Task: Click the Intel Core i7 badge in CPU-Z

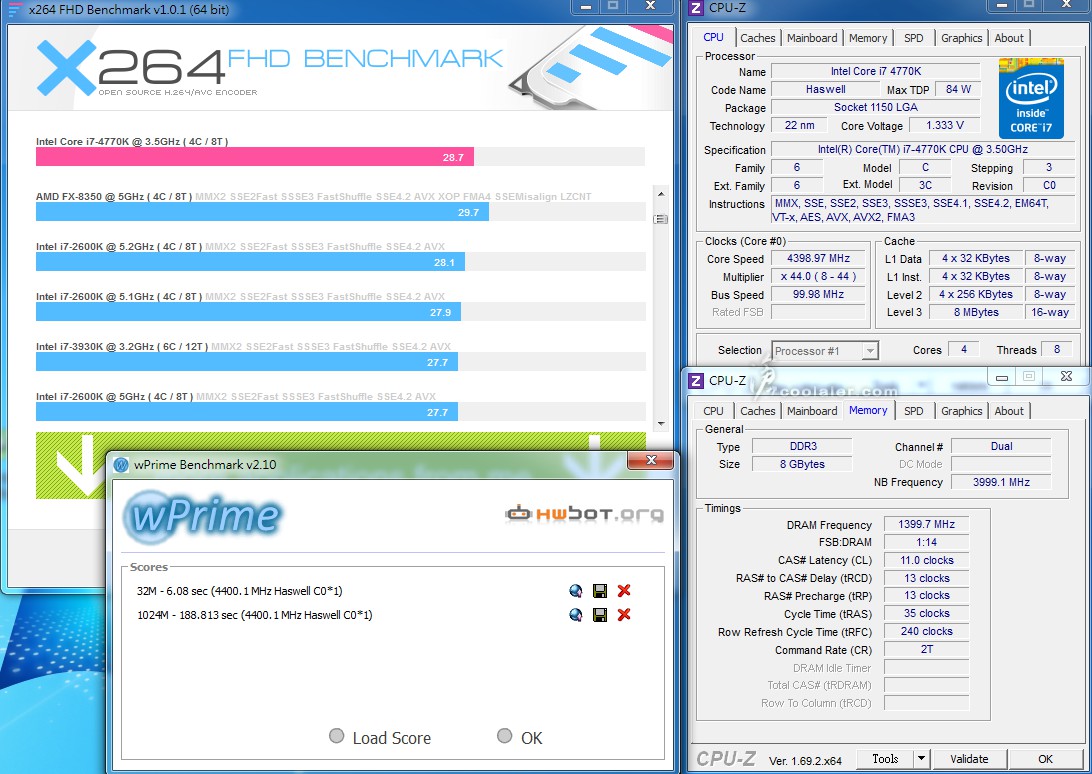Action: pyautogui.click(x=1031, y=99)
